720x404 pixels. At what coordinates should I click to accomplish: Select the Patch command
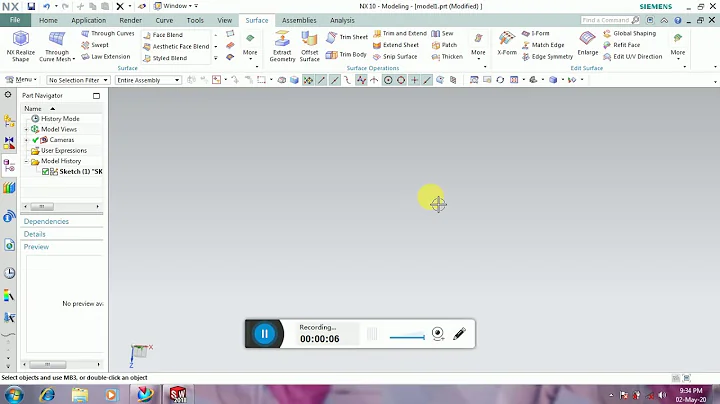tap(444, 45)
